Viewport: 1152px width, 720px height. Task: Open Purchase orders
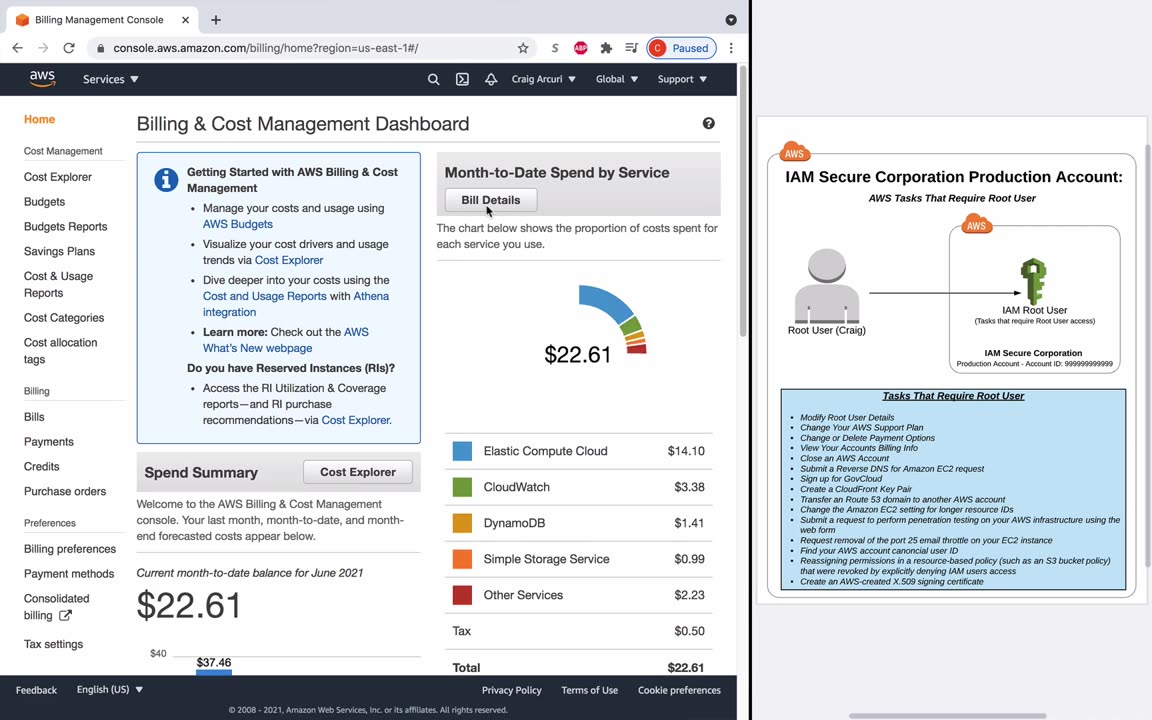[x=65, y=492]
